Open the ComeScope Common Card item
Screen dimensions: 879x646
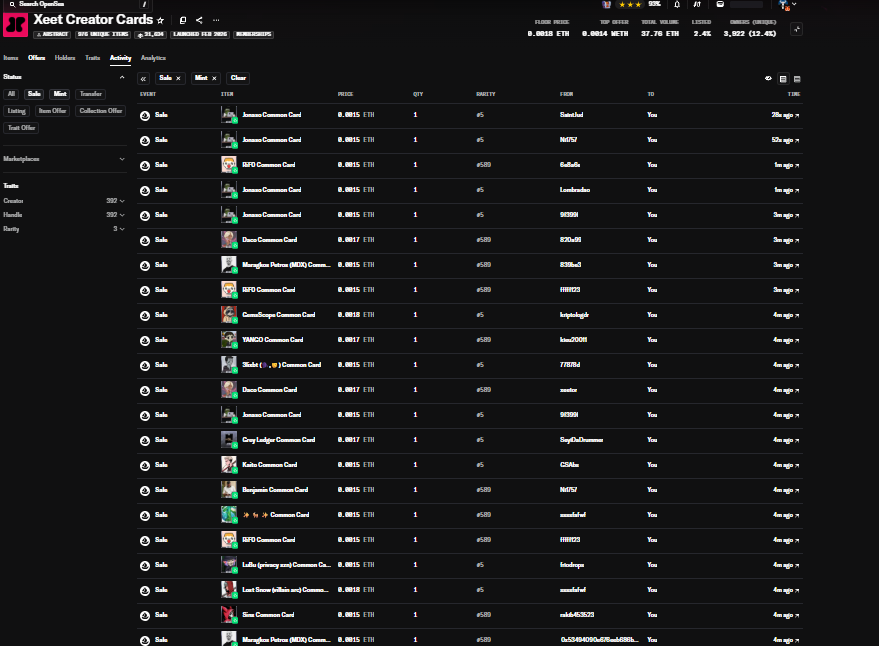point(279,315)
